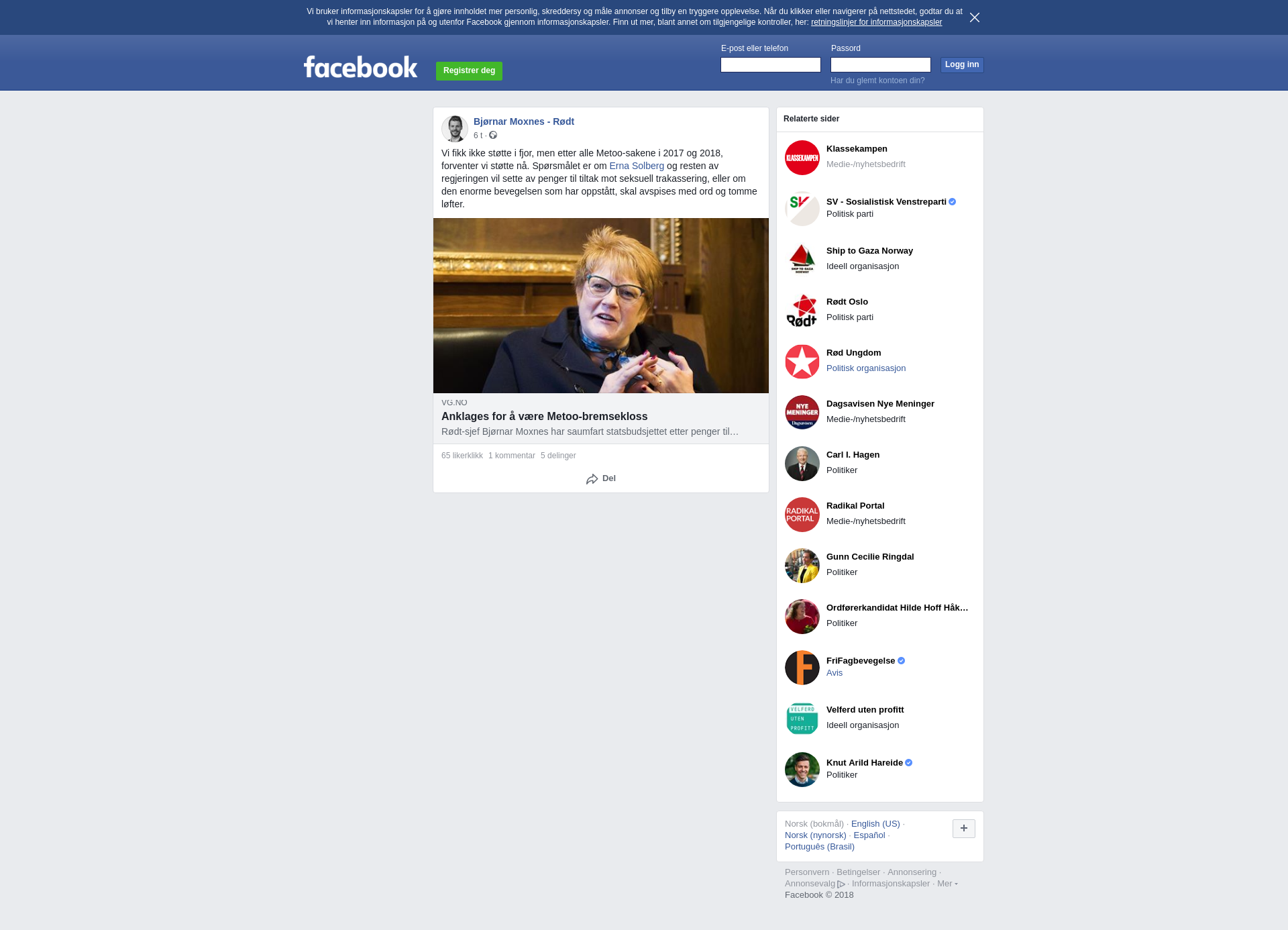Open the Avis category link
Viewport: 1288px width, 930px height.
[835, 673]
